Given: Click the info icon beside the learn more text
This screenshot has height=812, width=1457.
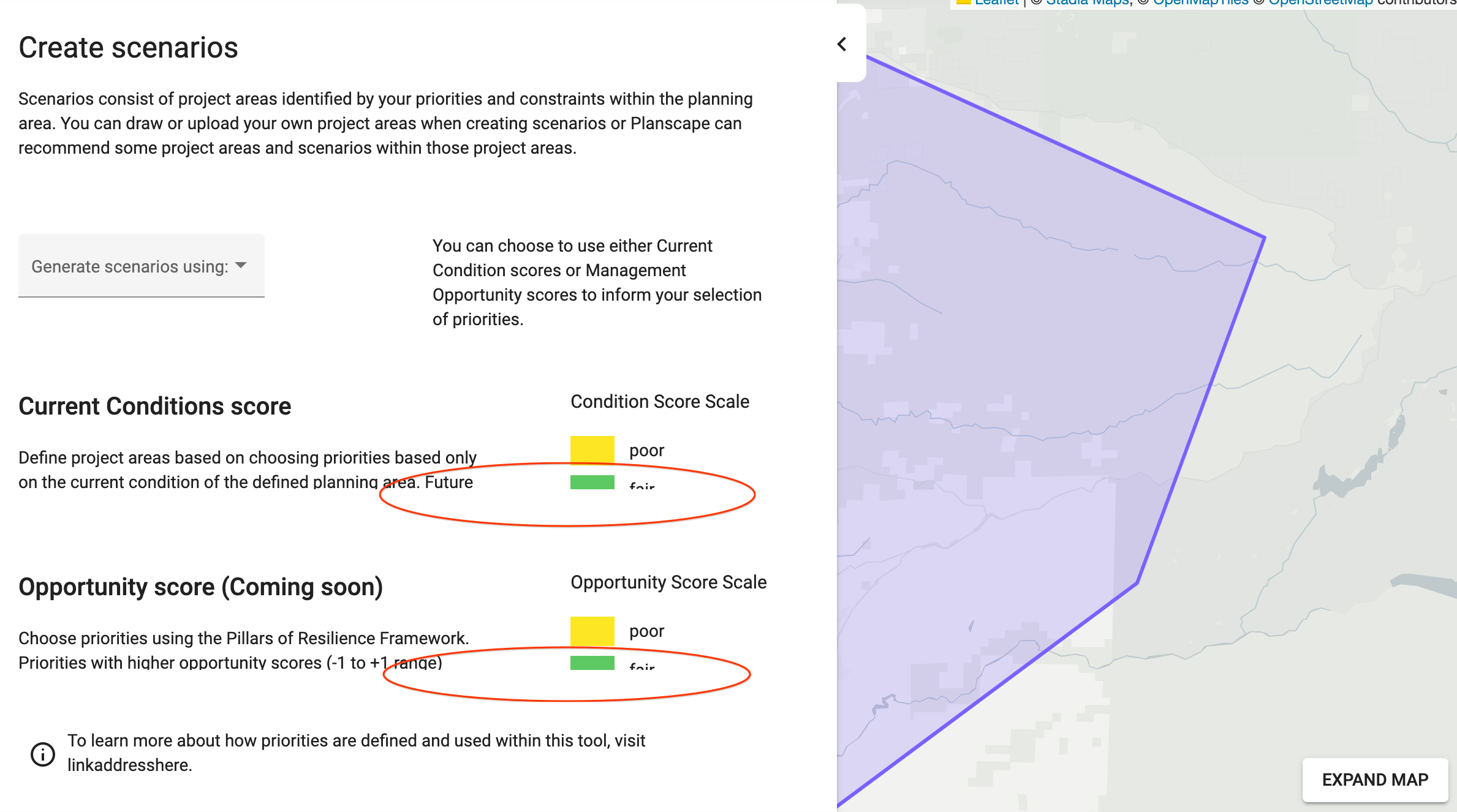Looking at the screenshot, I should [x=42, y=754].
